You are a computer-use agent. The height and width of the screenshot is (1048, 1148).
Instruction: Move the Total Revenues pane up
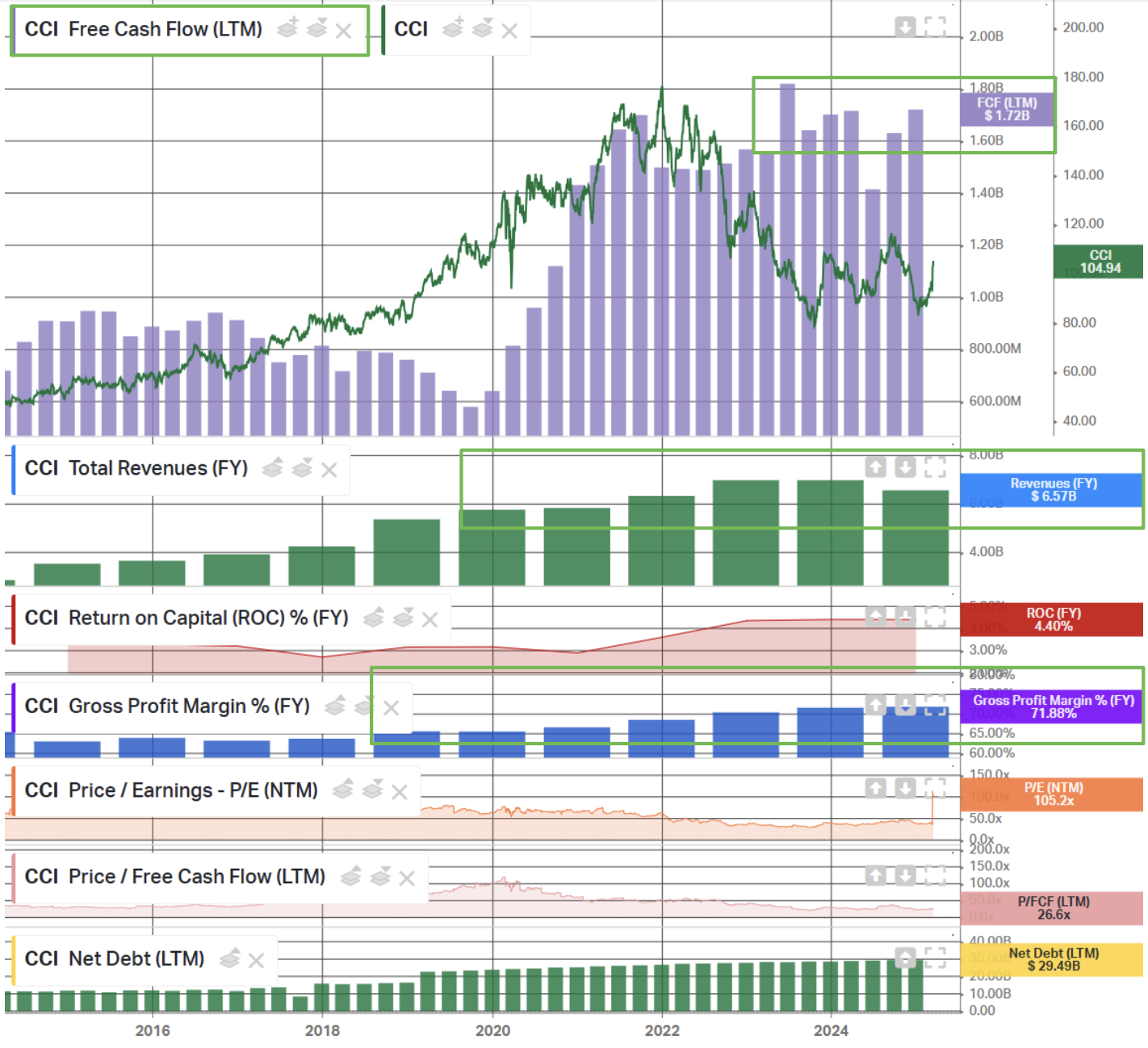point(876,467)
